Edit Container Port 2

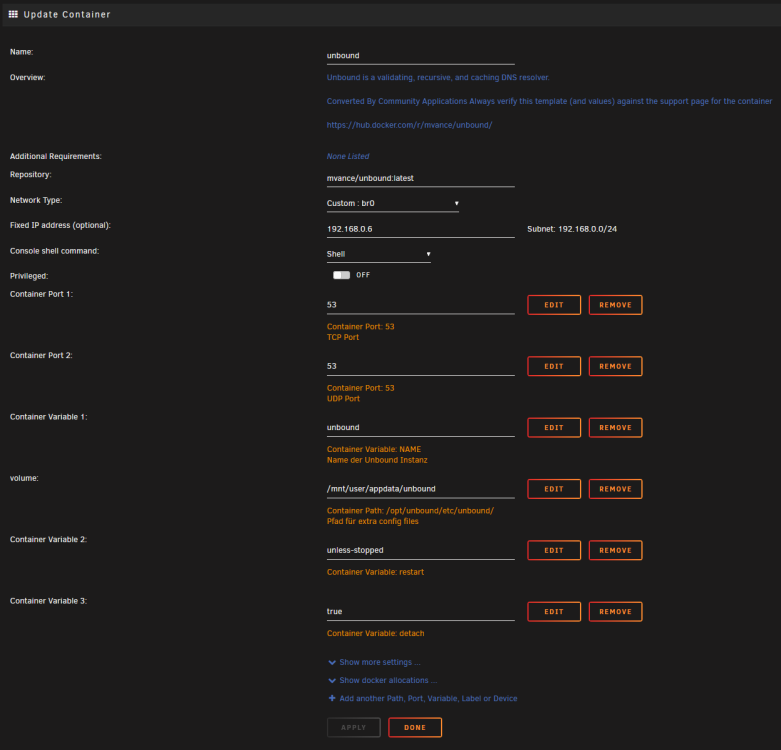[x=554, y=366]
